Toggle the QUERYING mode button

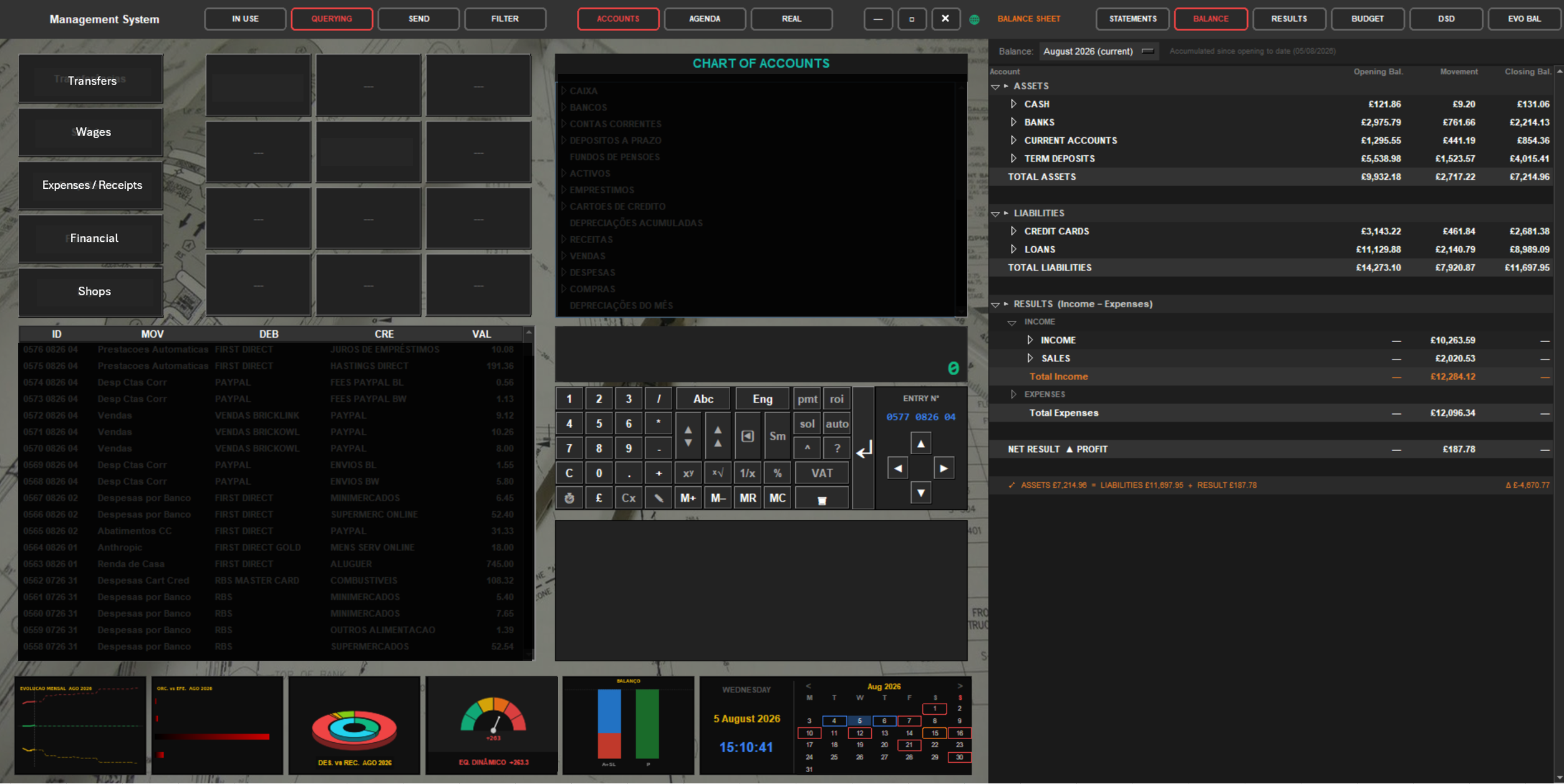click(x=332, y=19)
